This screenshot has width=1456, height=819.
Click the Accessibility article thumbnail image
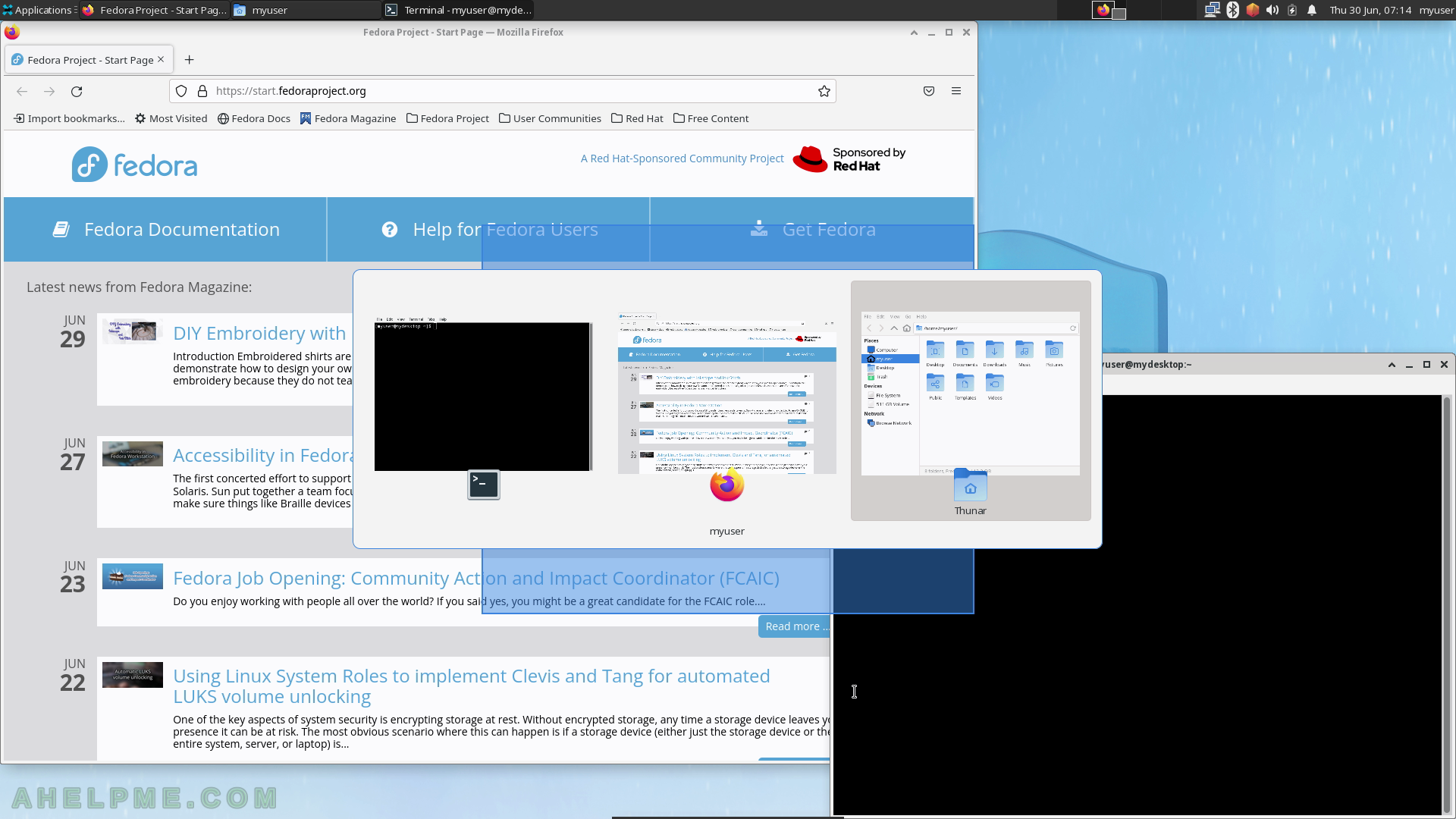(133, 453)
